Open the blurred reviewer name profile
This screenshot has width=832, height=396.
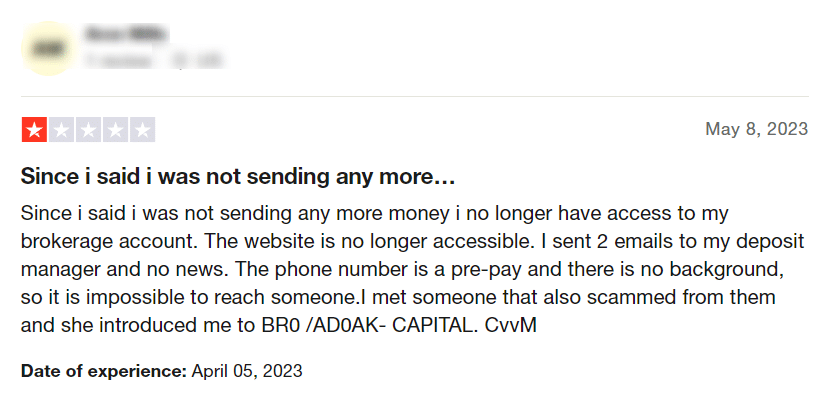point(126,35)
